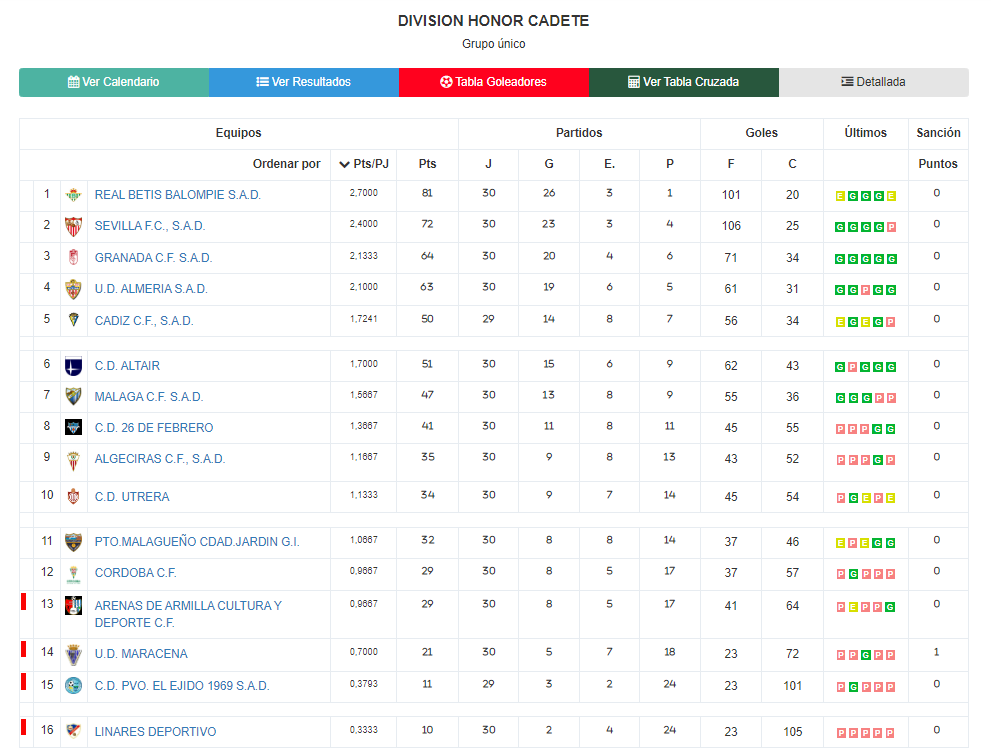Click the C.D. Utrera crest icon
This screenshot has width=991, height=752.
pyautogui.click(x=73, y=496)
